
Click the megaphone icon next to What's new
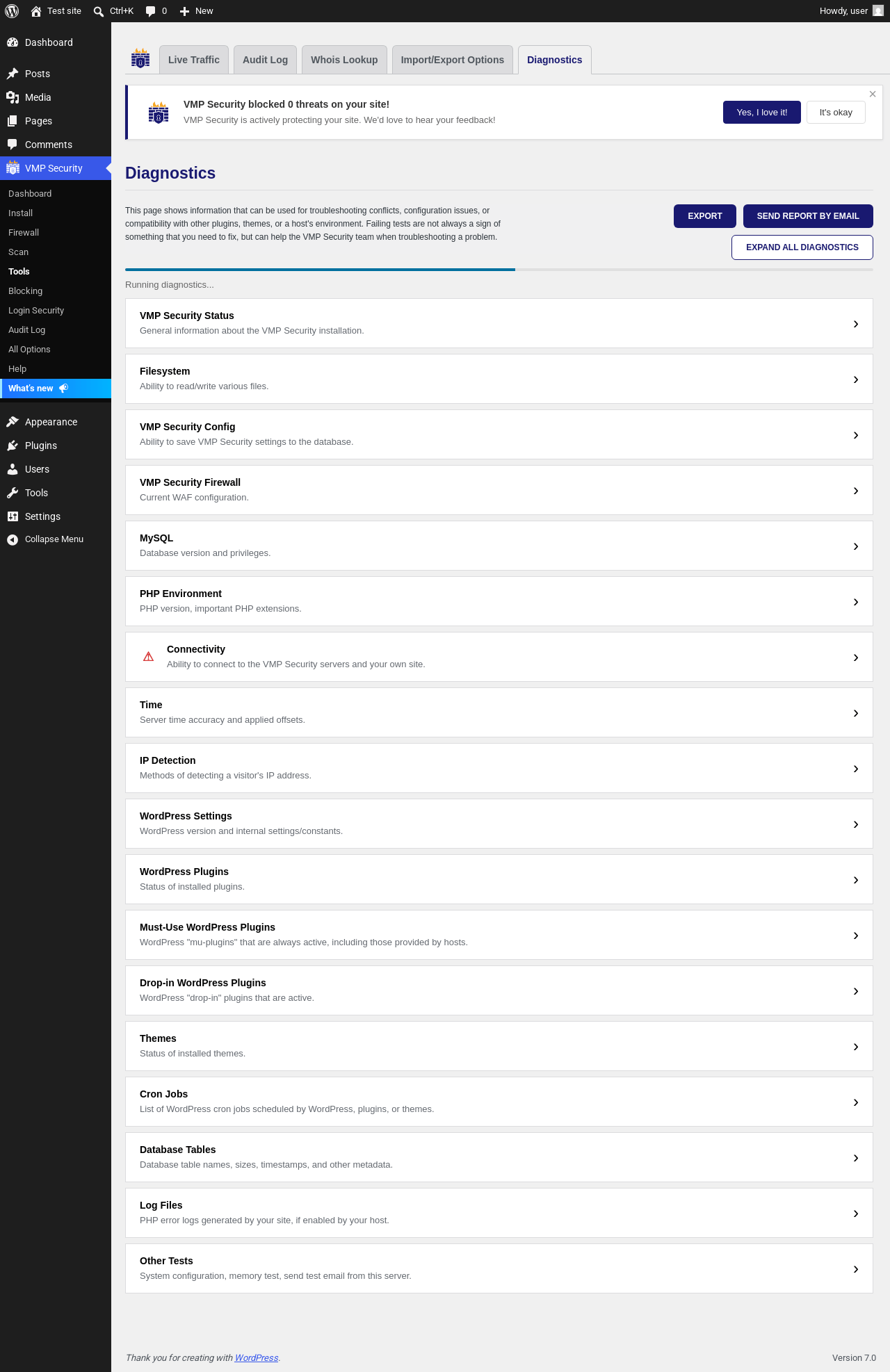tap(63, 389)
